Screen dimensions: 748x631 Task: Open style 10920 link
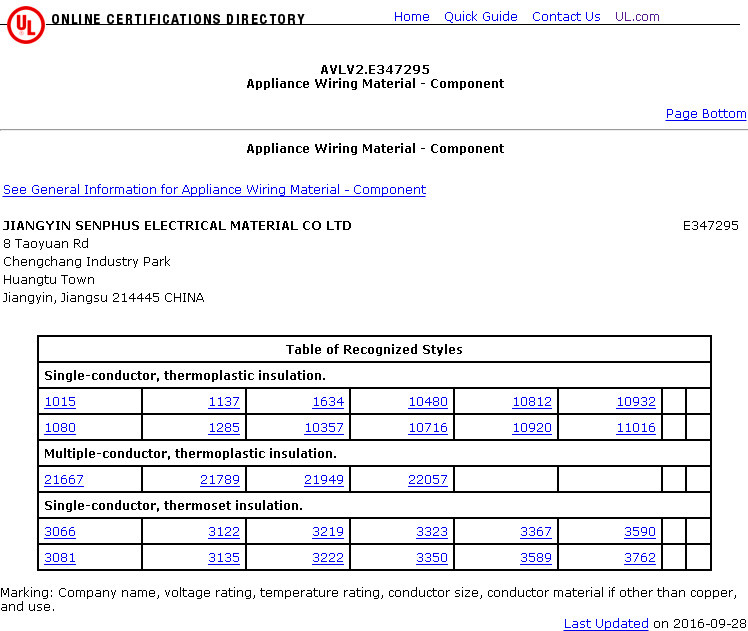pos(532,427)
